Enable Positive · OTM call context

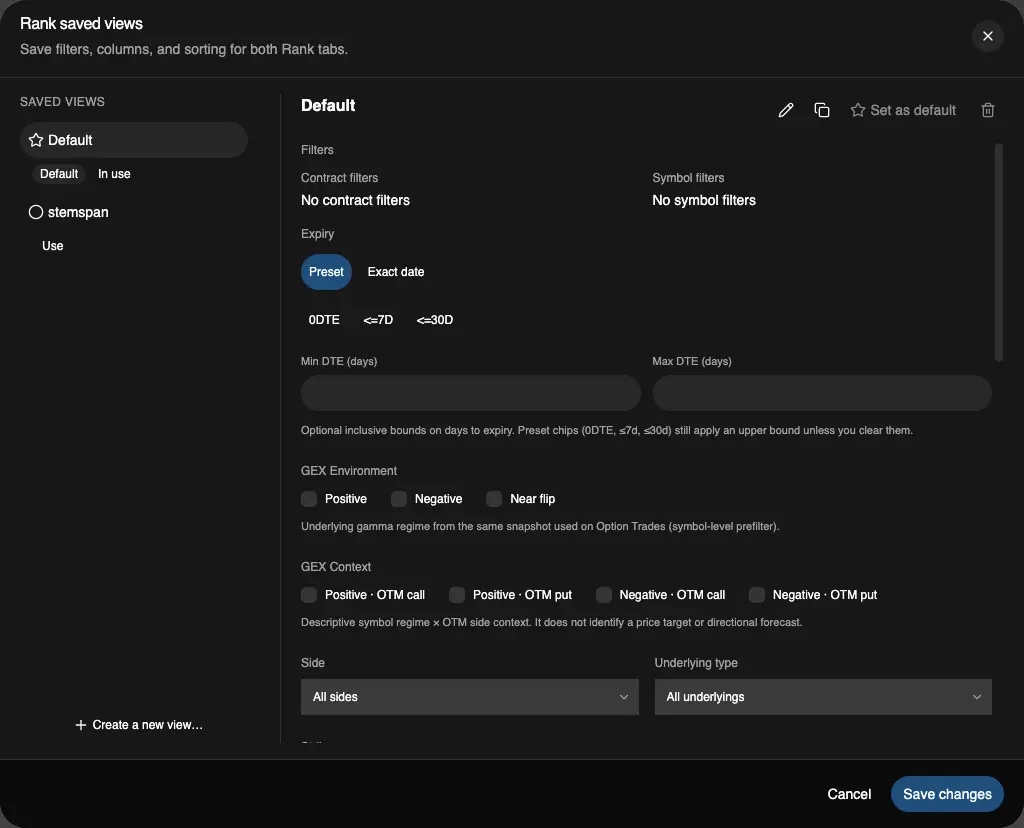click(309, 595)
